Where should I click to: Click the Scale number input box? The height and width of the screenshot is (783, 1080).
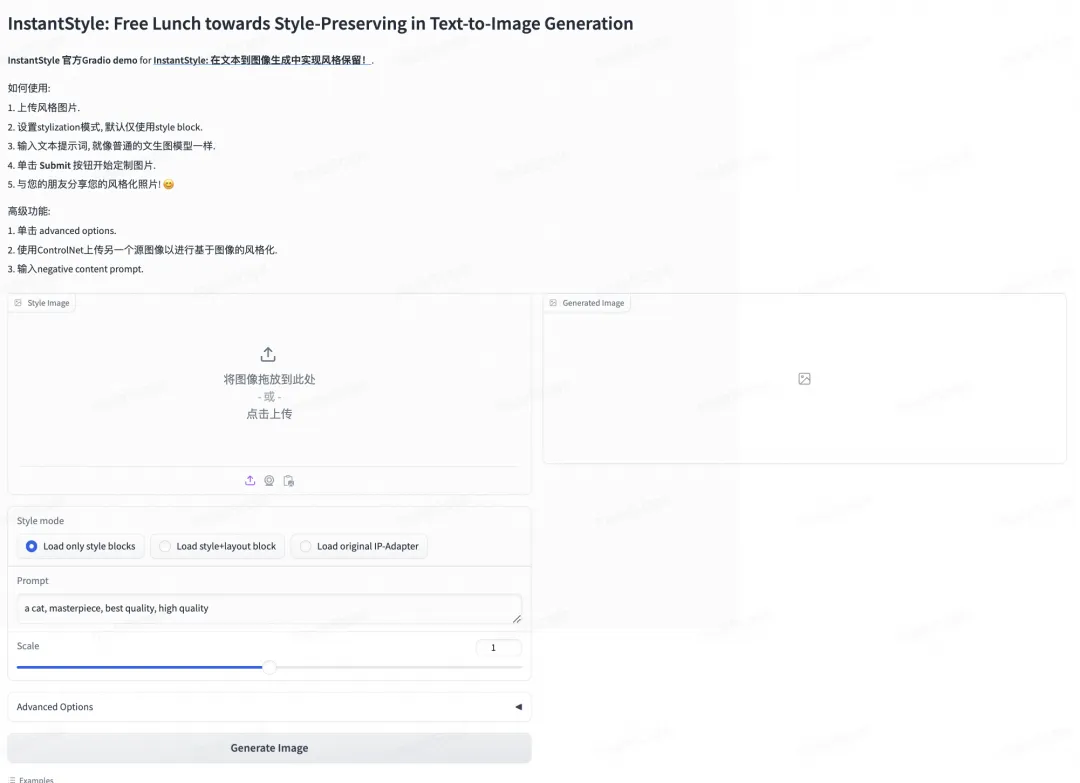coord(498,648)
